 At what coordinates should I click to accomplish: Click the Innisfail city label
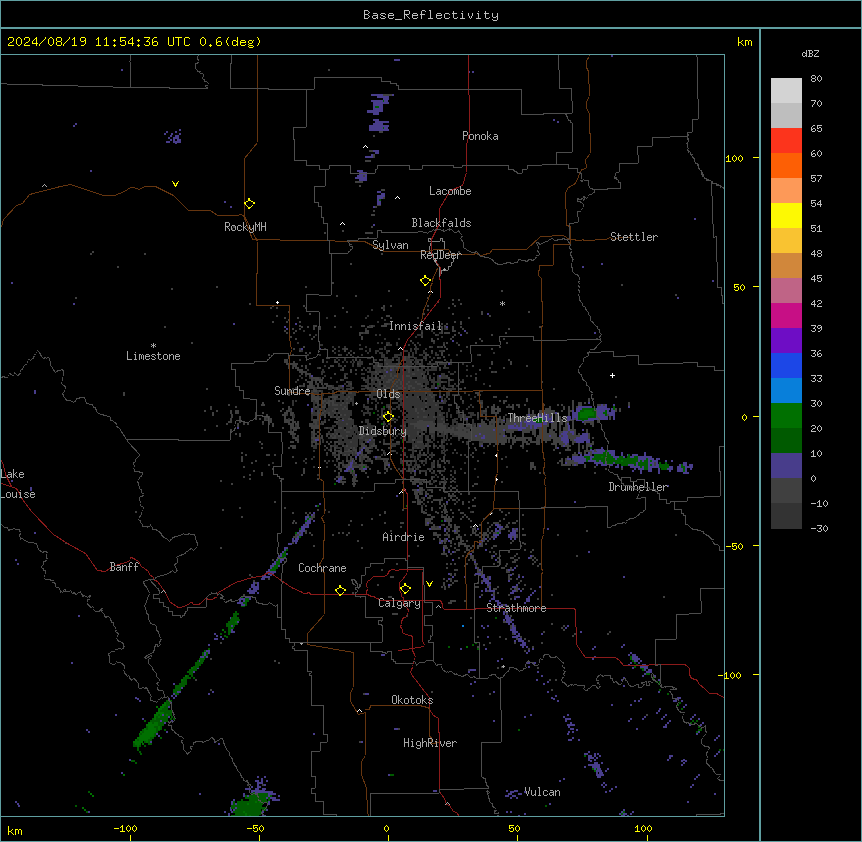click(x=416, y=326)
